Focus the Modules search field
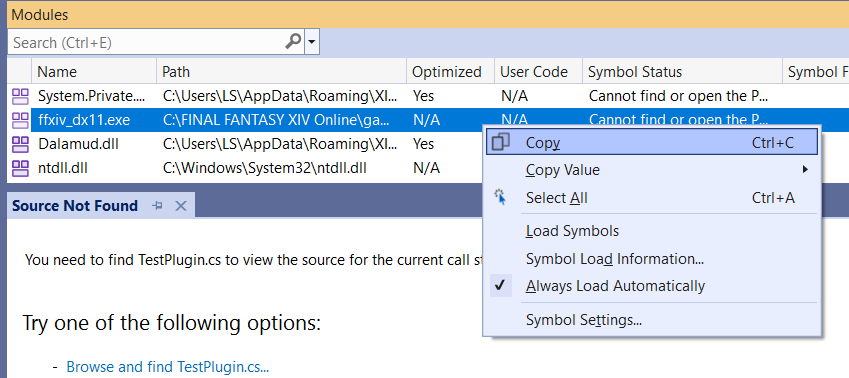The width and height of the screenshot is (849, 378). point(146,42)
